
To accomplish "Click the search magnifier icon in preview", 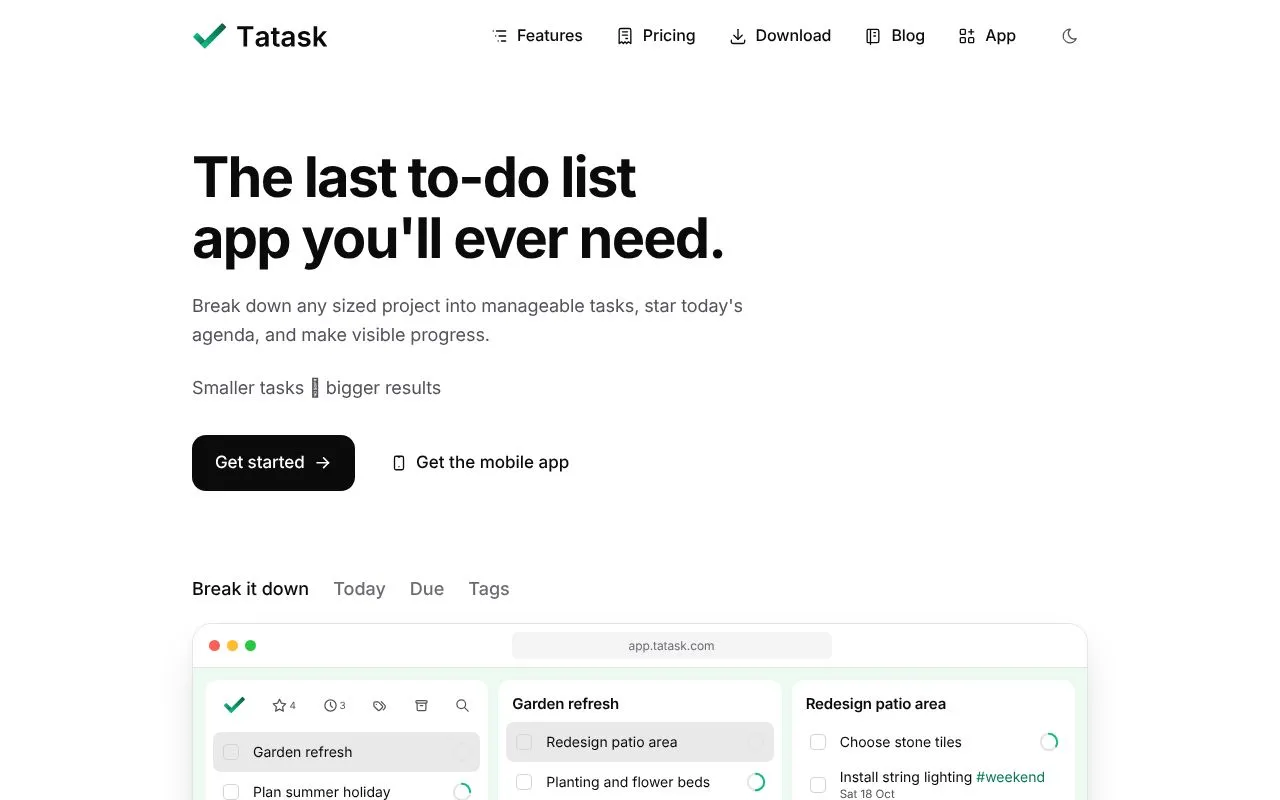I will [462, 705].
